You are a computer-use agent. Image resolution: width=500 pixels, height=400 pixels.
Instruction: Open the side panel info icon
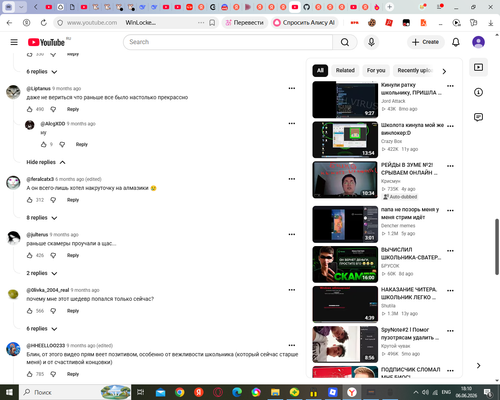click(478, 92)
